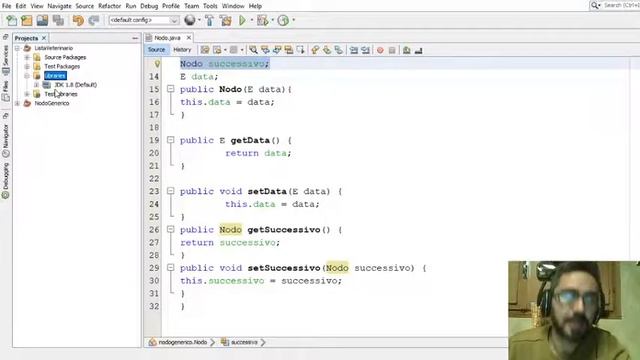This screenshot has height=360, width=640.
Task: Expand the JDK 1.8 (Default) node
Action: [x=36, y=84]
